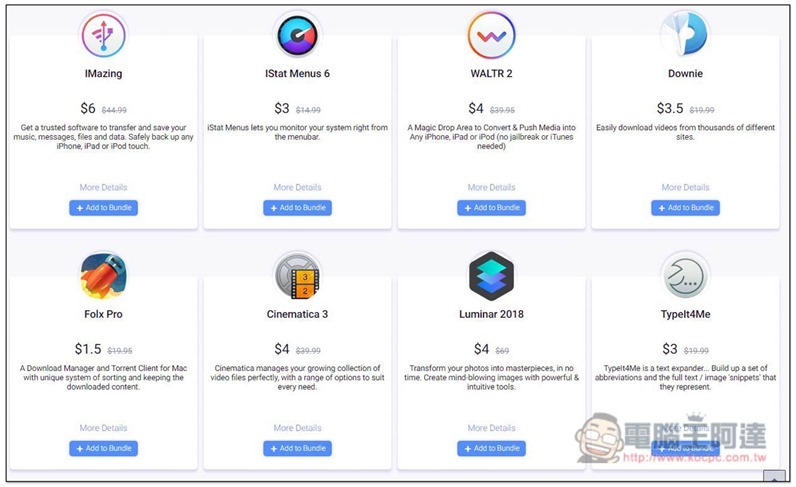Screen dimensions: 796x487
Task: Add Downie to the bundle
Action: click(685, 208)
